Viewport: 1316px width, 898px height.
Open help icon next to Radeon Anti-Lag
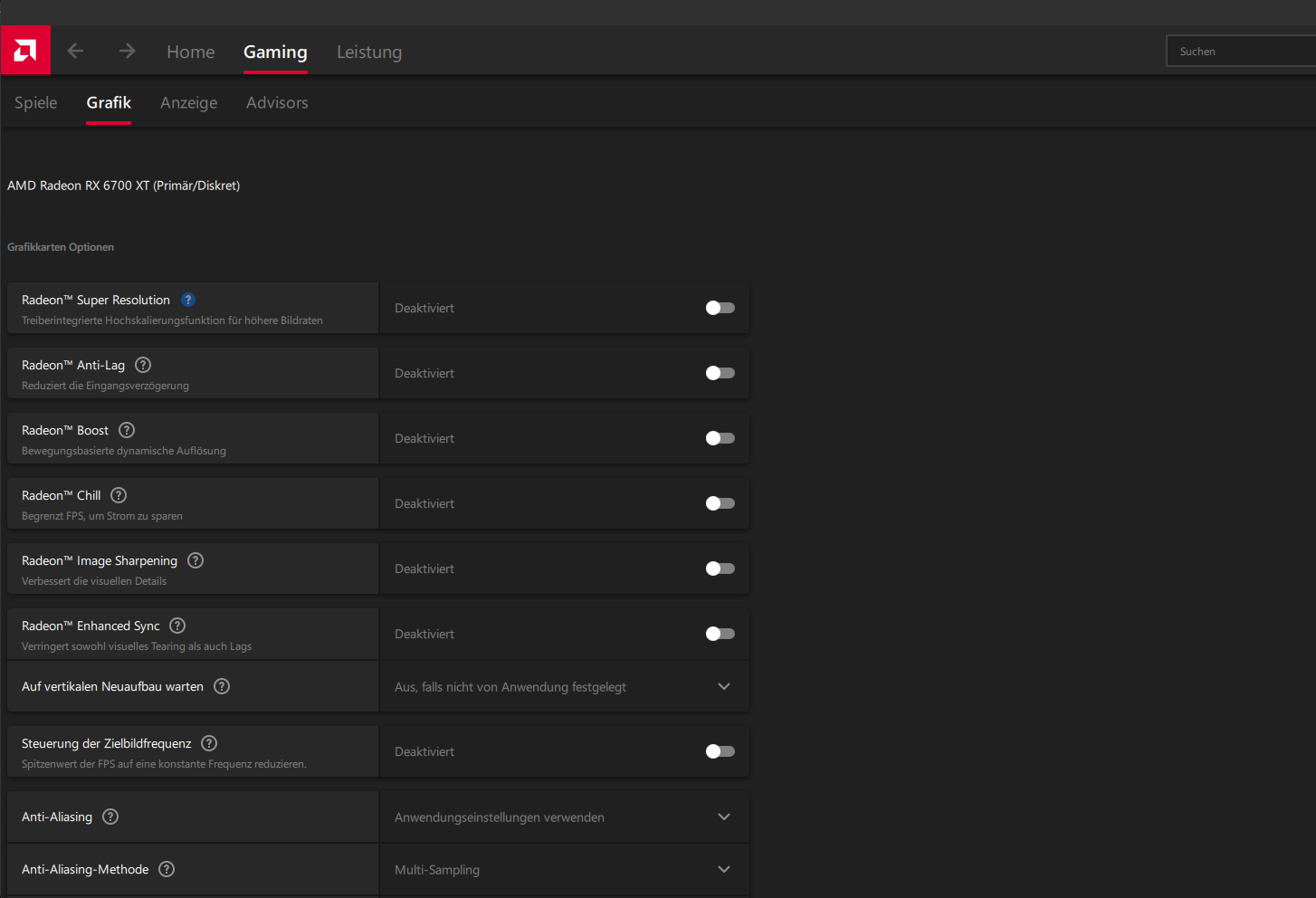point(143,365)
